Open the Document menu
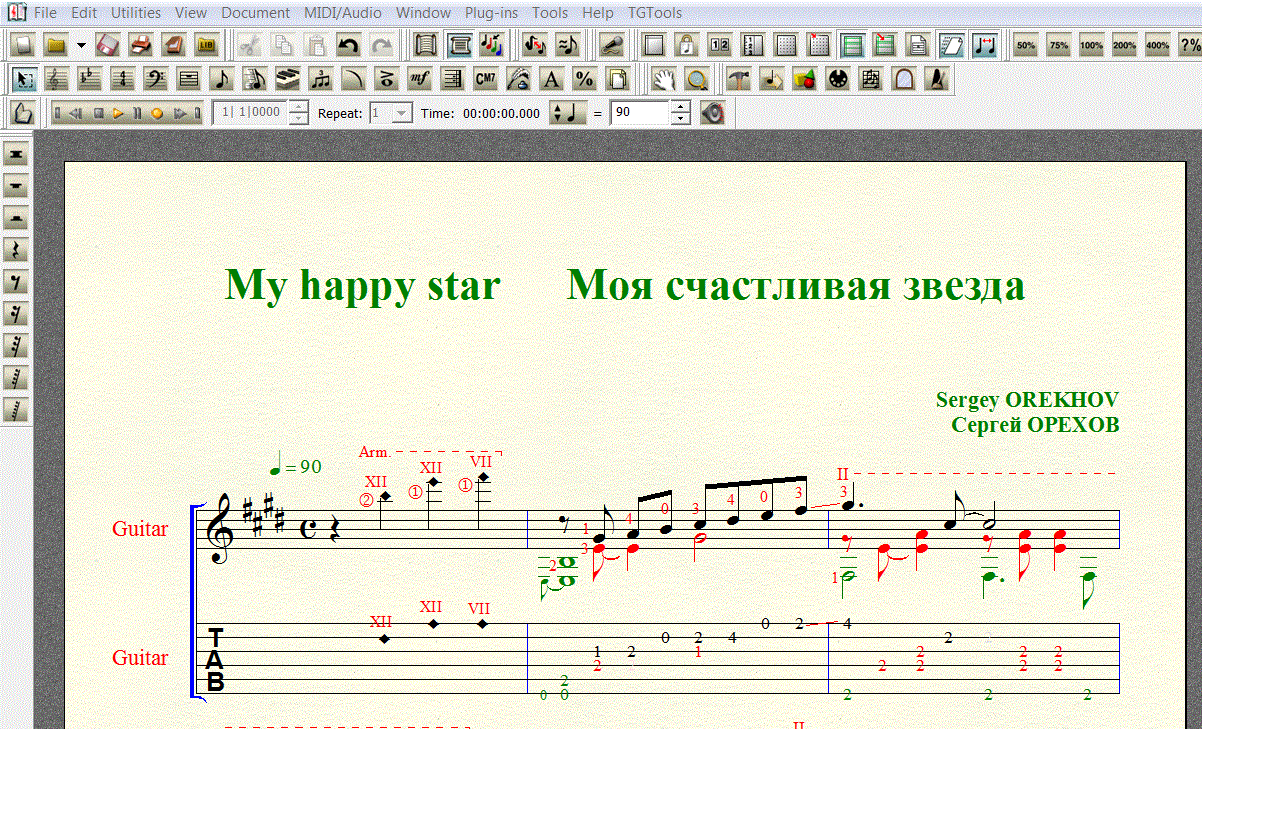The width and height of the screenshot is (1274, 817). tap(256, 13)
